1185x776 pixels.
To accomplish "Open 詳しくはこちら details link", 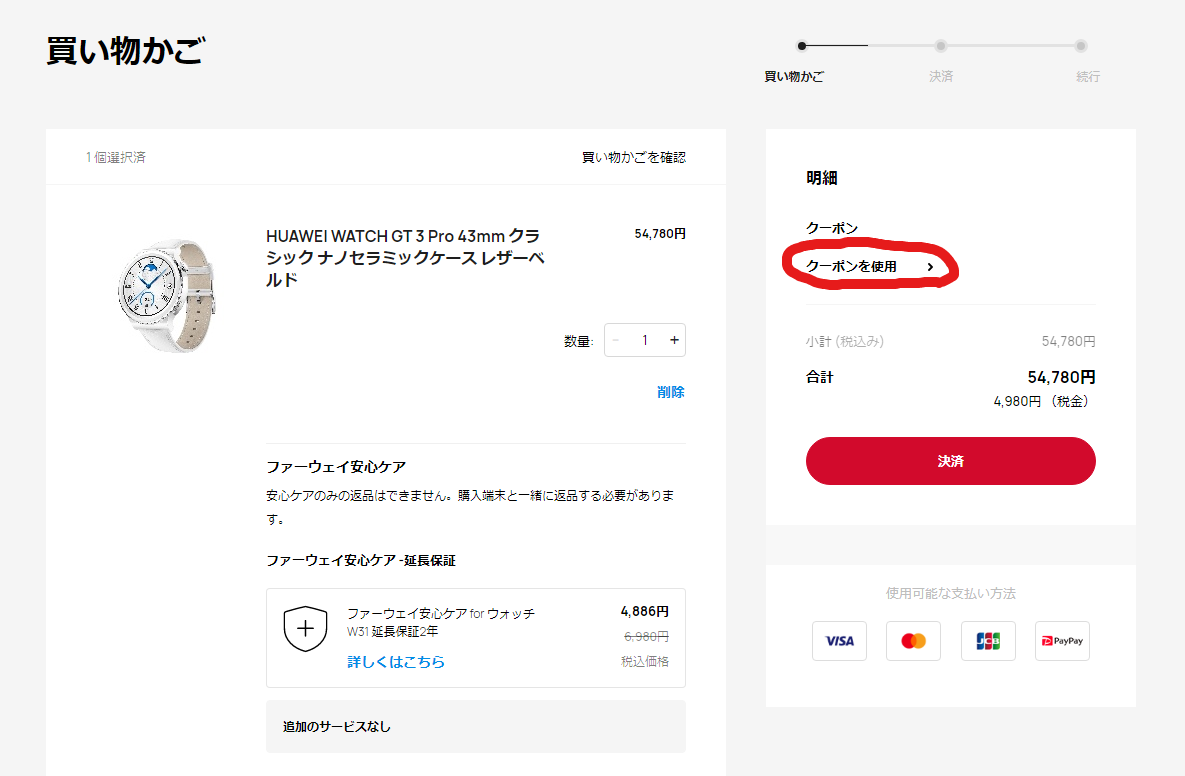I will [x=396, y=662].
